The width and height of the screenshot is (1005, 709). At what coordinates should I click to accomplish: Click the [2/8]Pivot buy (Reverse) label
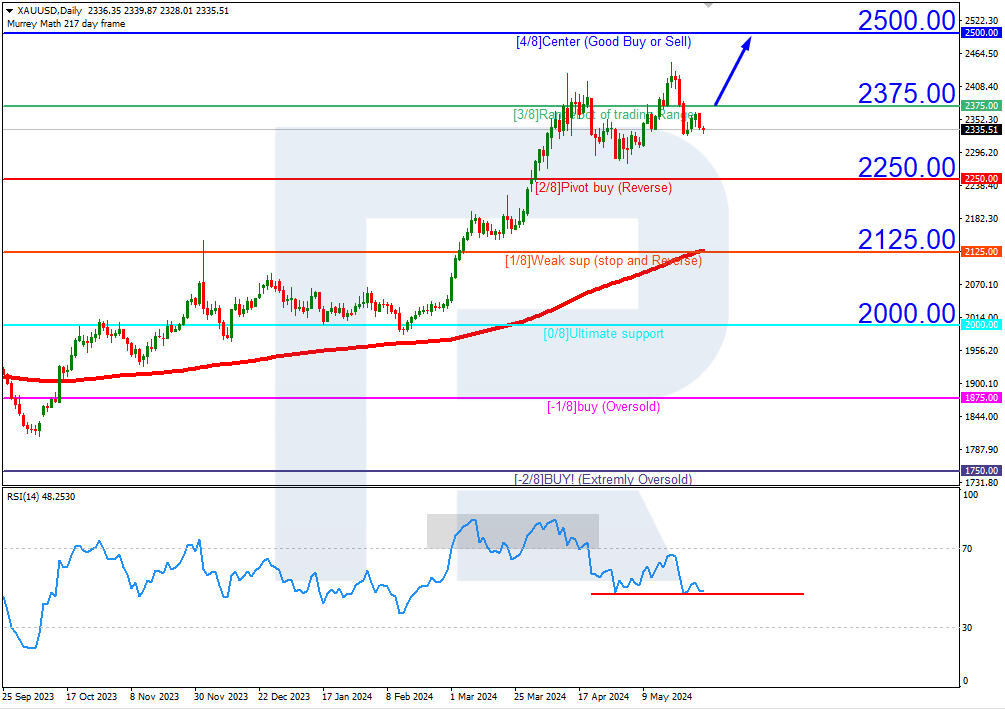[603, 188]
